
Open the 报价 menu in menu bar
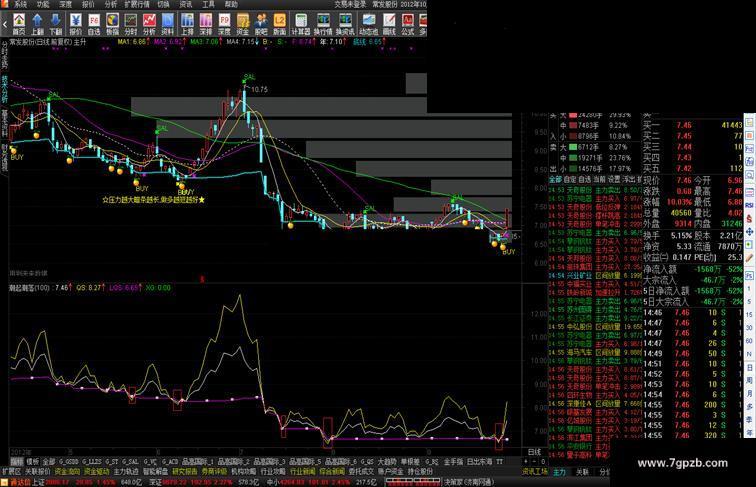[88, 4]
